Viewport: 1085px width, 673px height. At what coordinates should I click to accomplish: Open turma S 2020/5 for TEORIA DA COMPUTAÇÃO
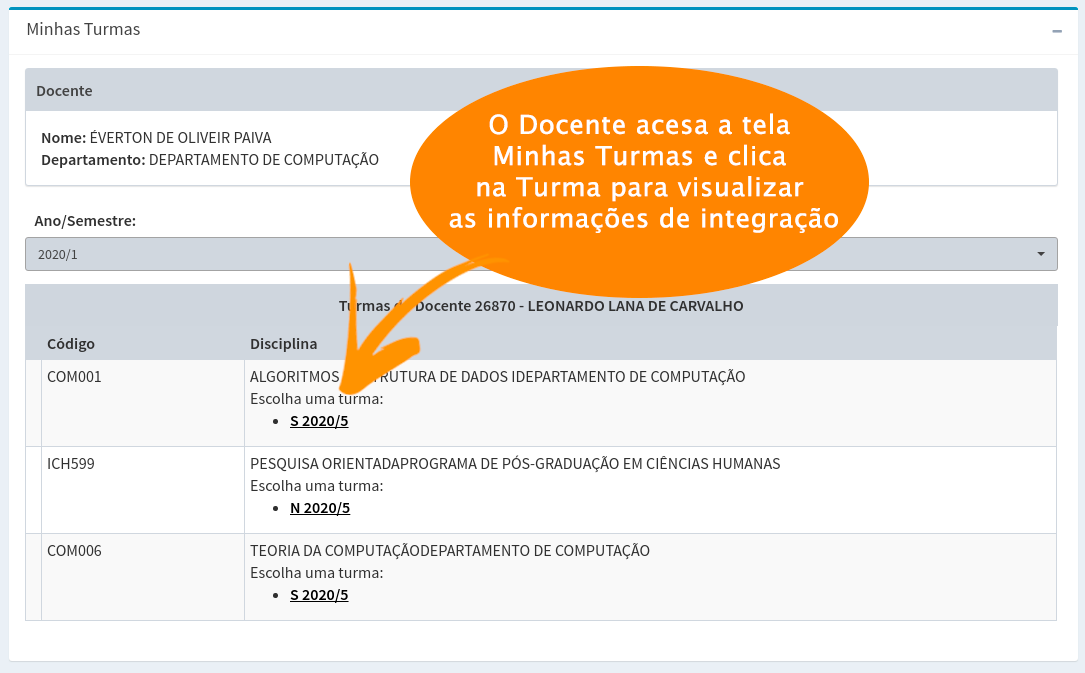pyautogui.click(x=319, y=593)
